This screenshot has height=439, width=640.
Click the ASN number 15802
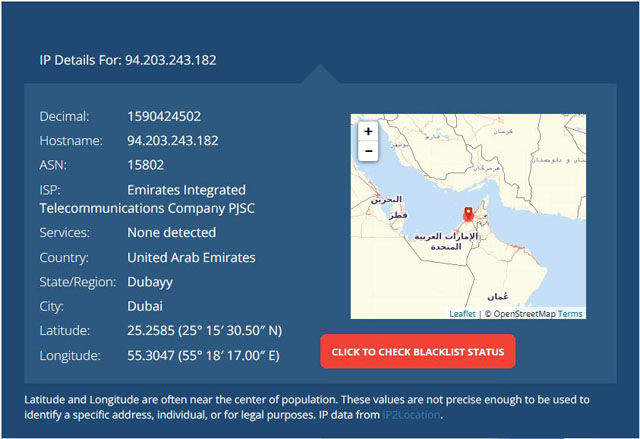[146, 165]
